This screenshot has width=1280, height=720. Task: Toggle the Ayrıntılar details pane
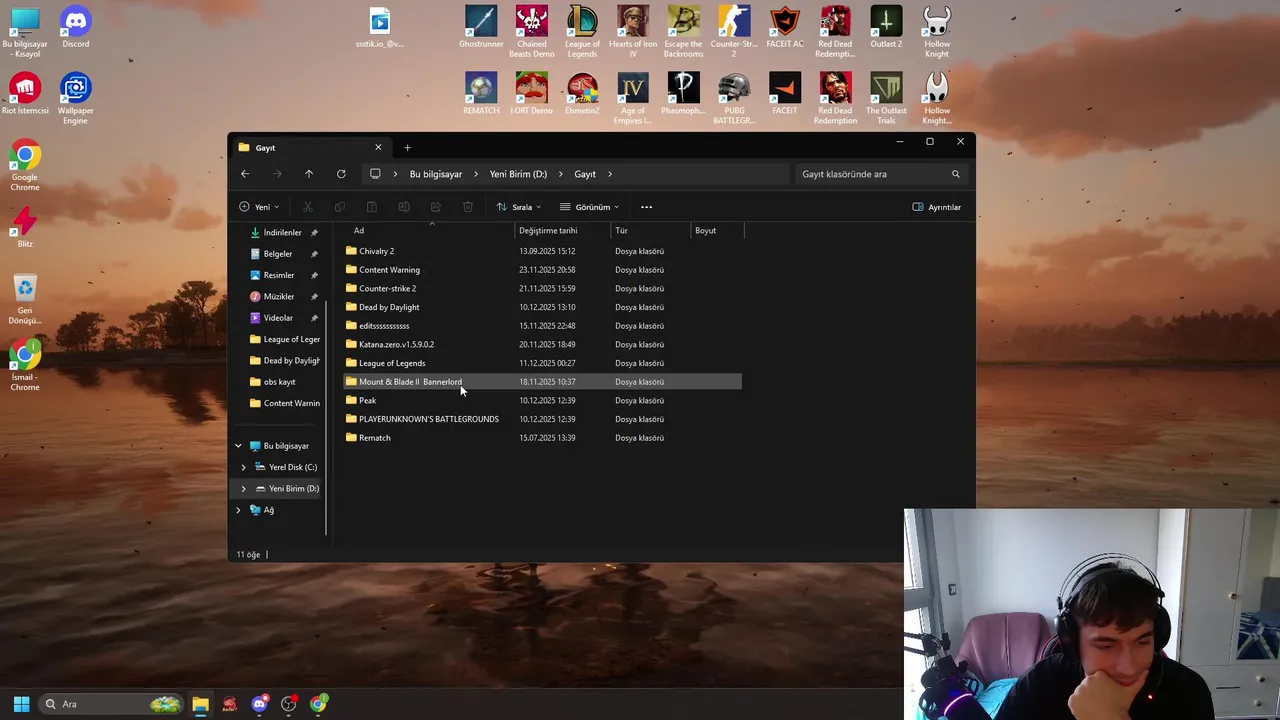click(x=937, y=207)
